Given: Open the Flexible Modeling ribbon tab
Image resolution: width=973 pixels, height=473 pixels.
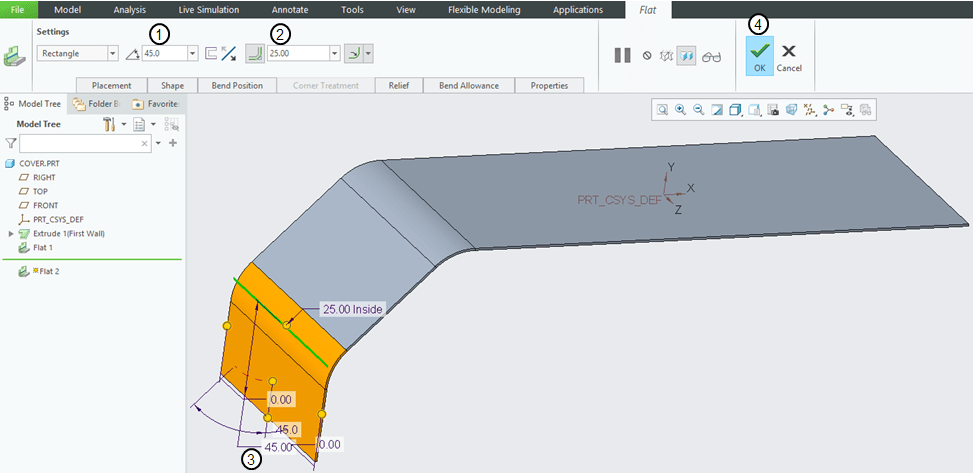Looking at the screenshot, I should 484,10.
